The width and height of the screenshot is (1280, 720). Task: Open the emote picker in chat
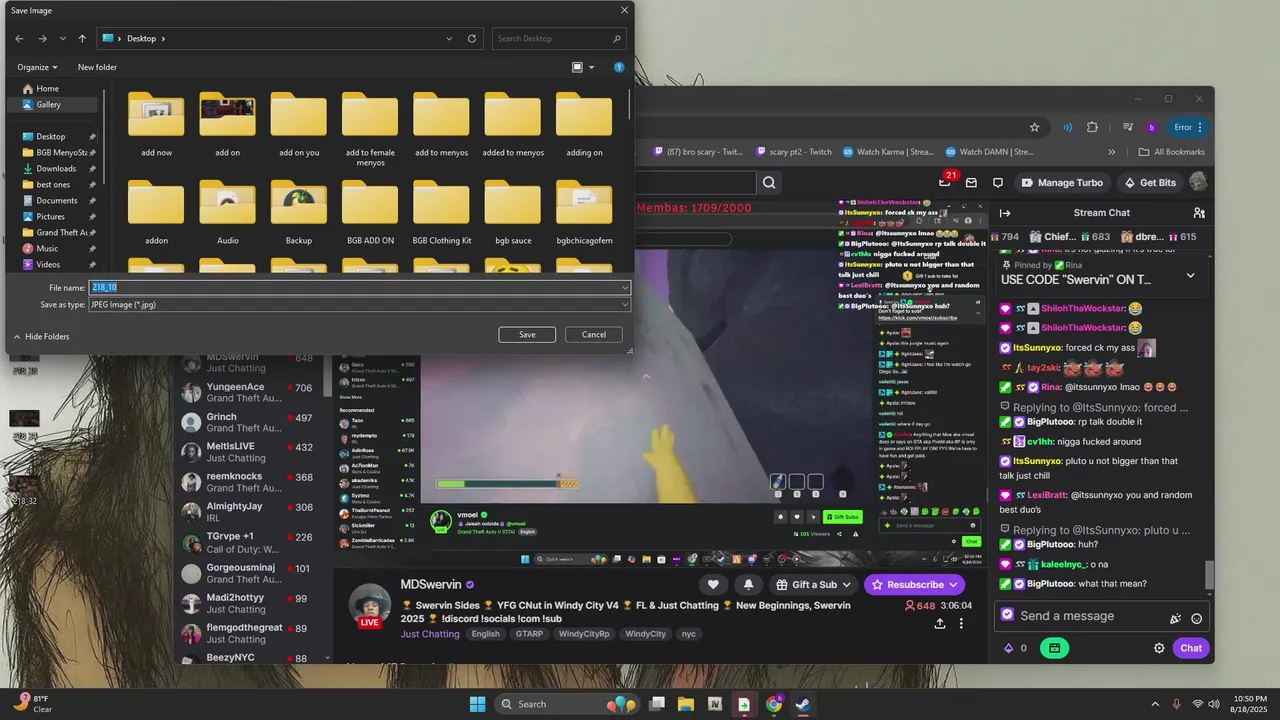pyautogui.click(x=1197, y=619)
